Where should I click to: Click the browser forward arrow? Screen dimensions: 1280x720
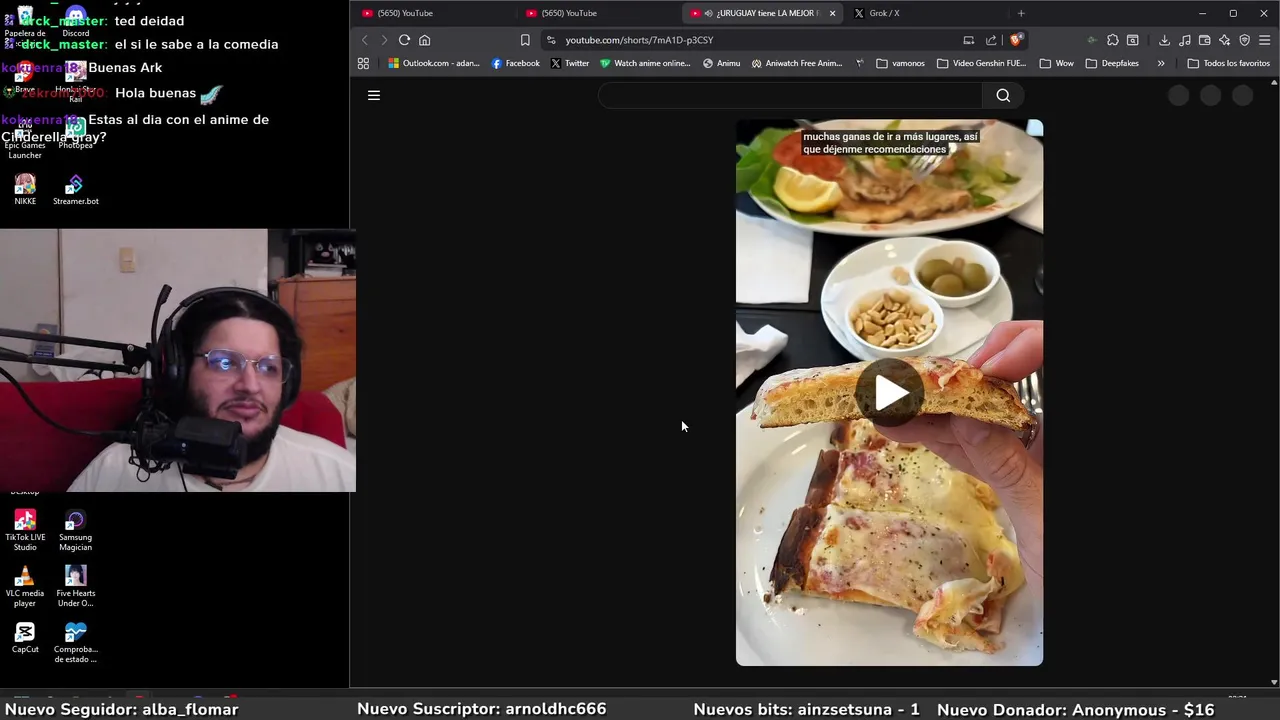click(x=384, y=40)
